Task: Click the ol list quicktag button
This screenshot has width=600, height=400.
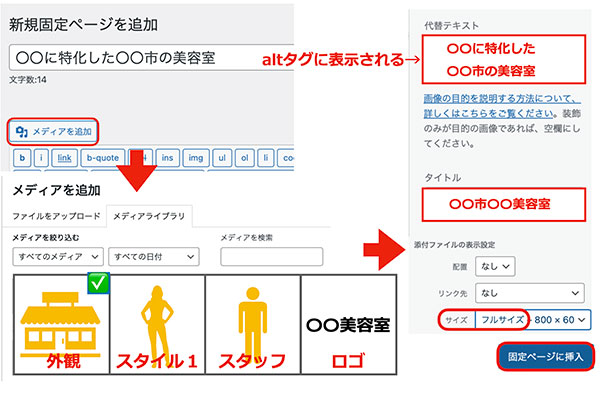Action: (x=247, y=158)
